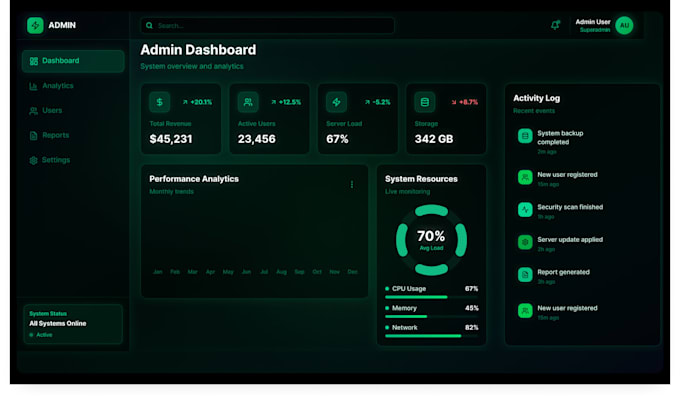Click the System backup completed icon

525,136
